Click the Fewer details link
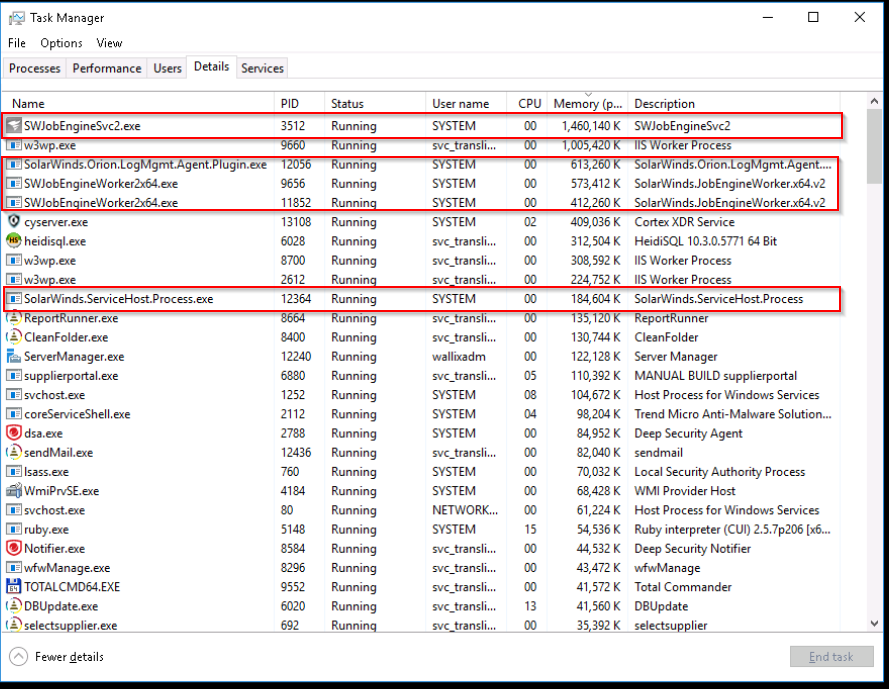This screenshot has width=889, height=689. 69,657
